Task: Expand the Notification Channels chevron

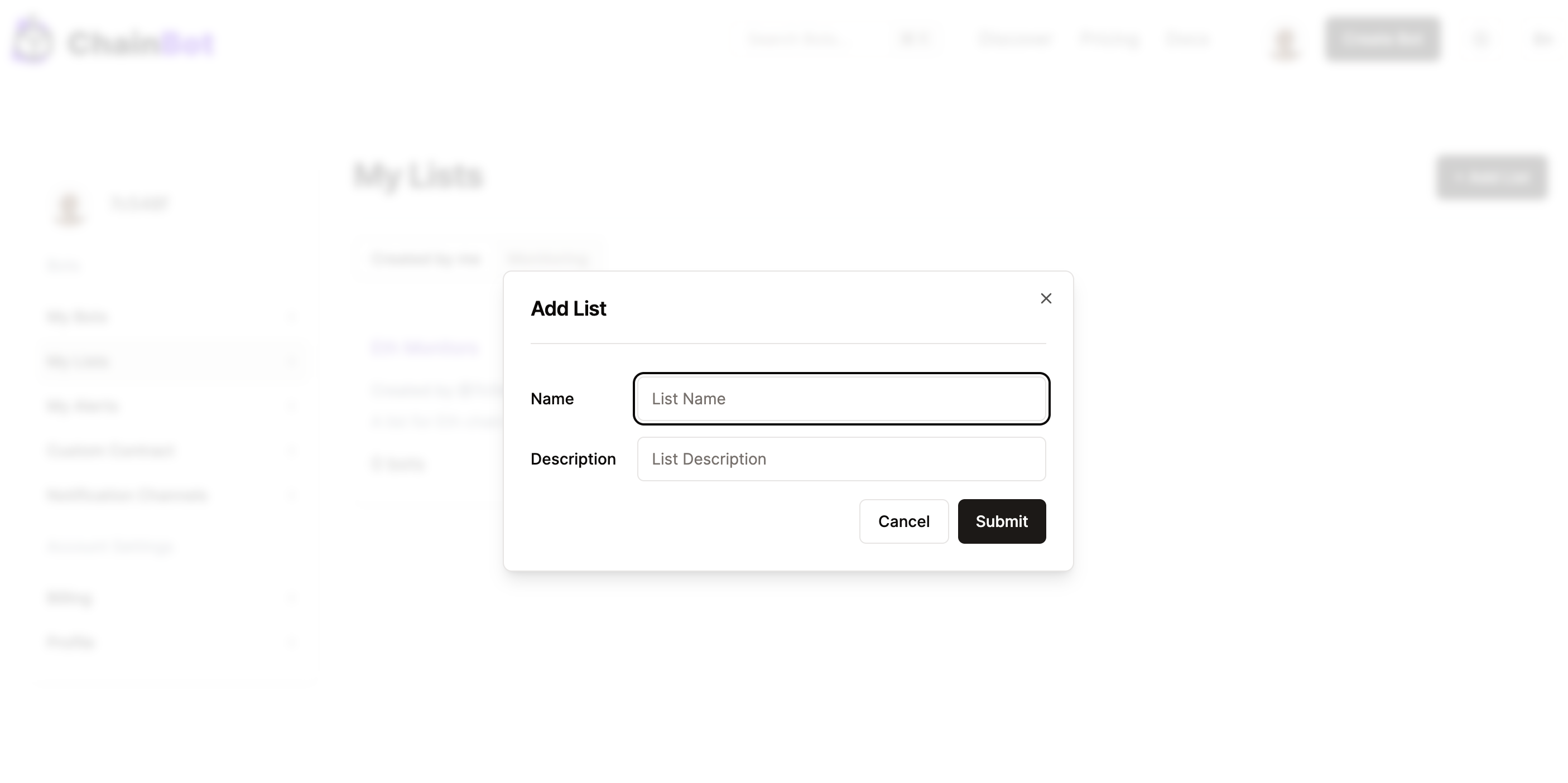Action: tap(292, 495)
